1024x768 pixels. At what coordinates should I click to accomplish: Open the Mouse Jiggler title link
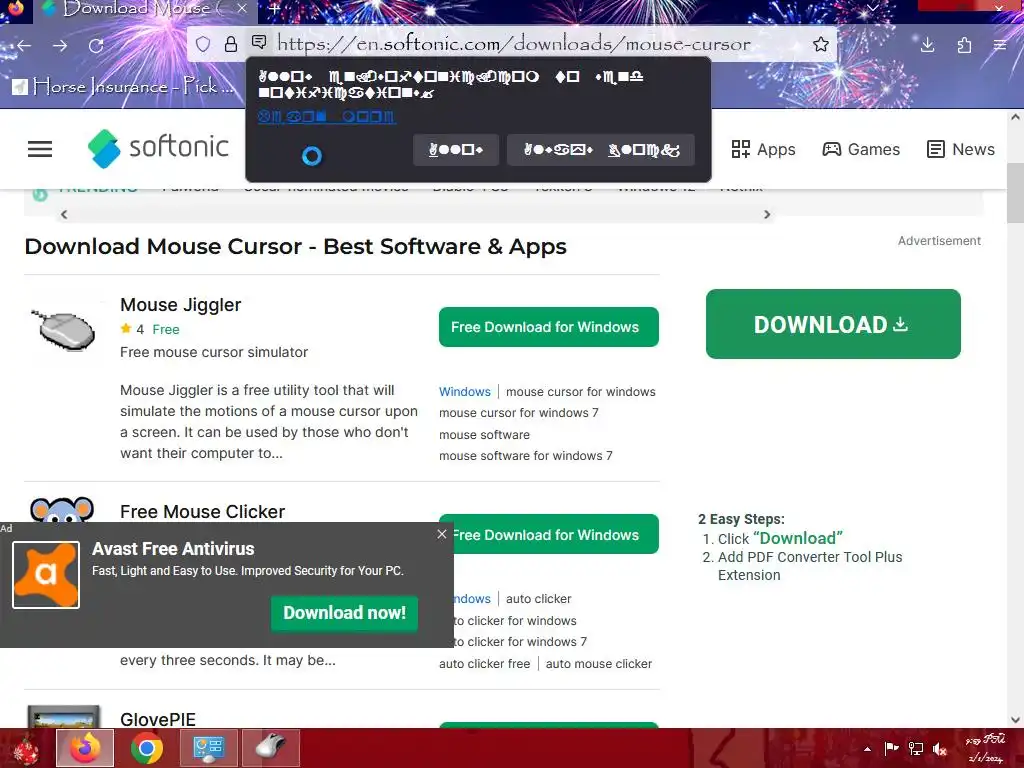(x=180, y=305)
